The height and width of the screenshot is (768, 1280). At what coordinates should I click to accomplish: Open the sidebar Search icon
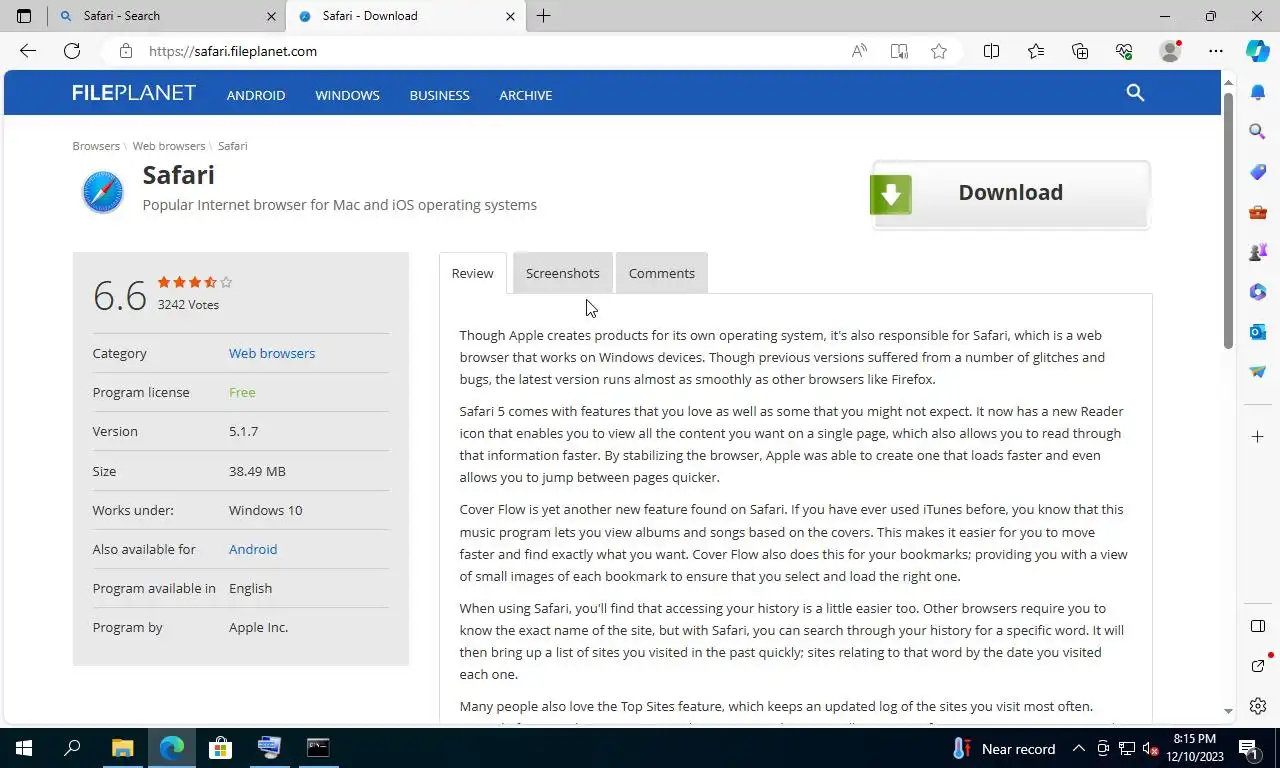pos(1258,131)
